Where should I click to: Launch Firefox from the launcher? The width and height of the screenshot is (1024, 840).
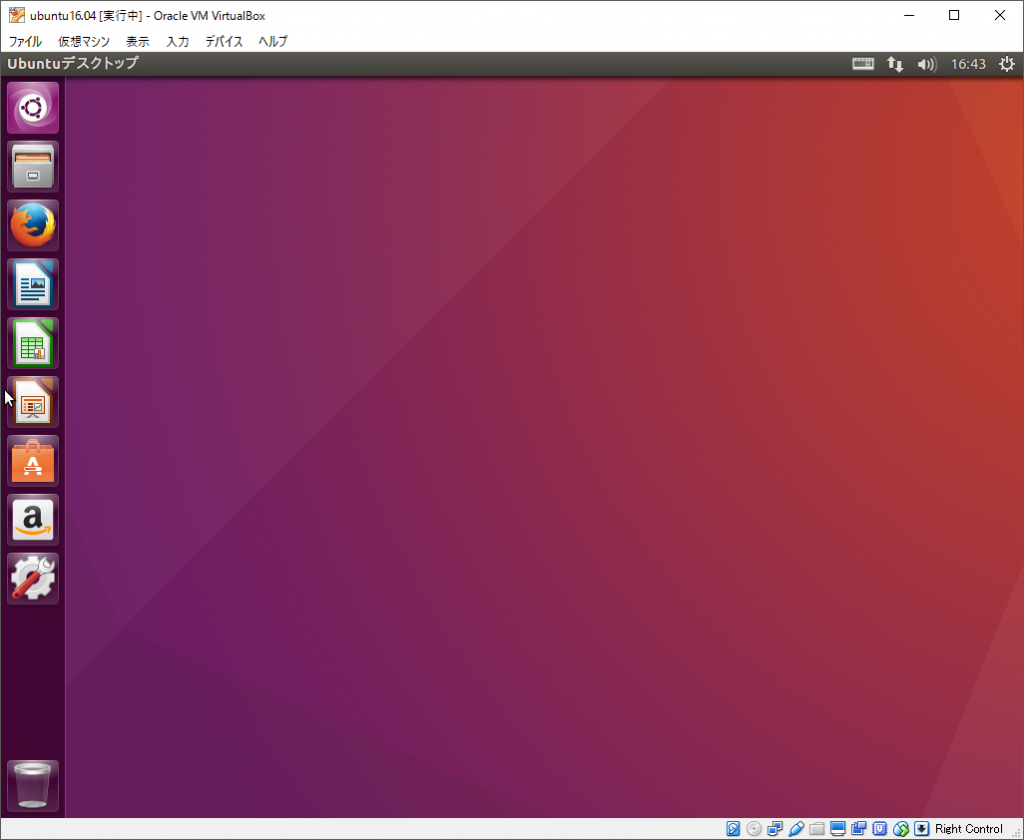[32, 225]
